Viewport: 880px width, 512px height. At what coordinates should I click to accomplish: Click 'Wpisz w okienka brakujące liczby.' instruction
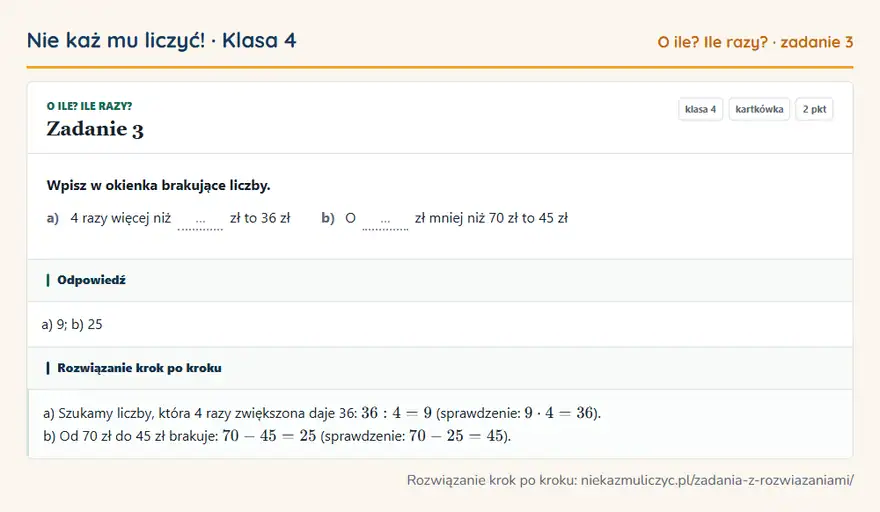[x=158, y=185]
